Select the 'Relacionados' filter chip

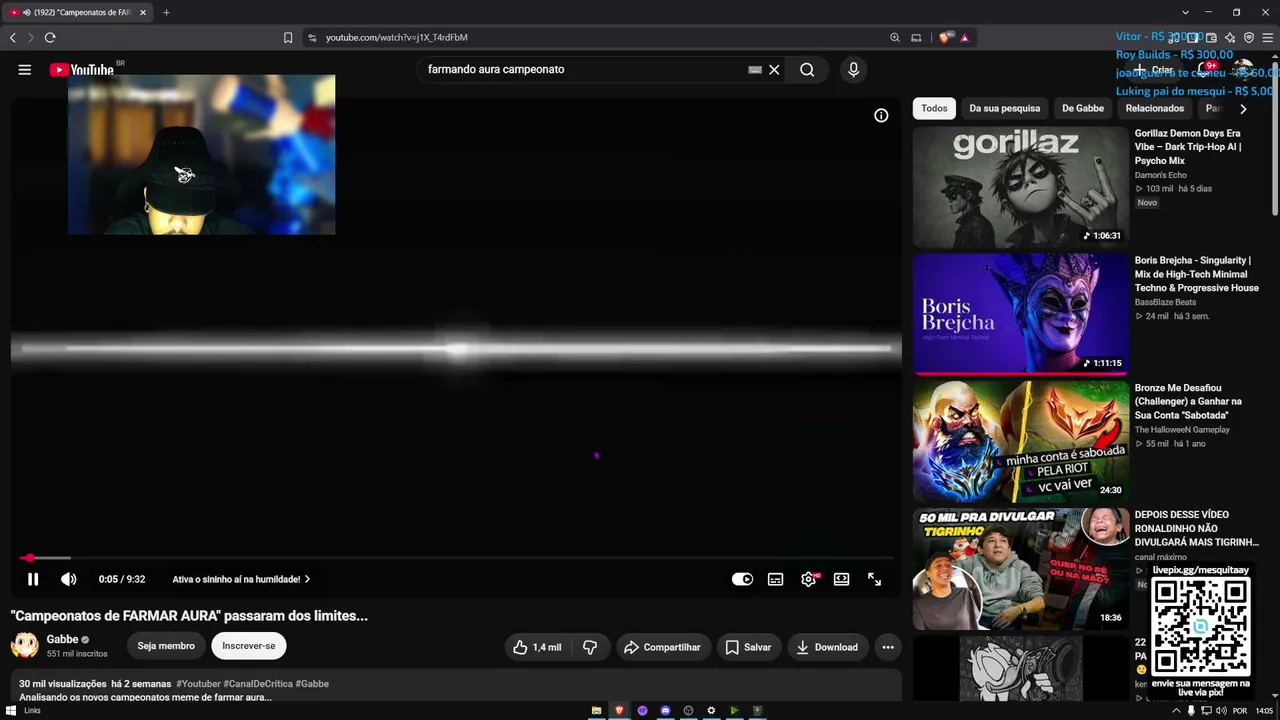(x=1155, y=108)
